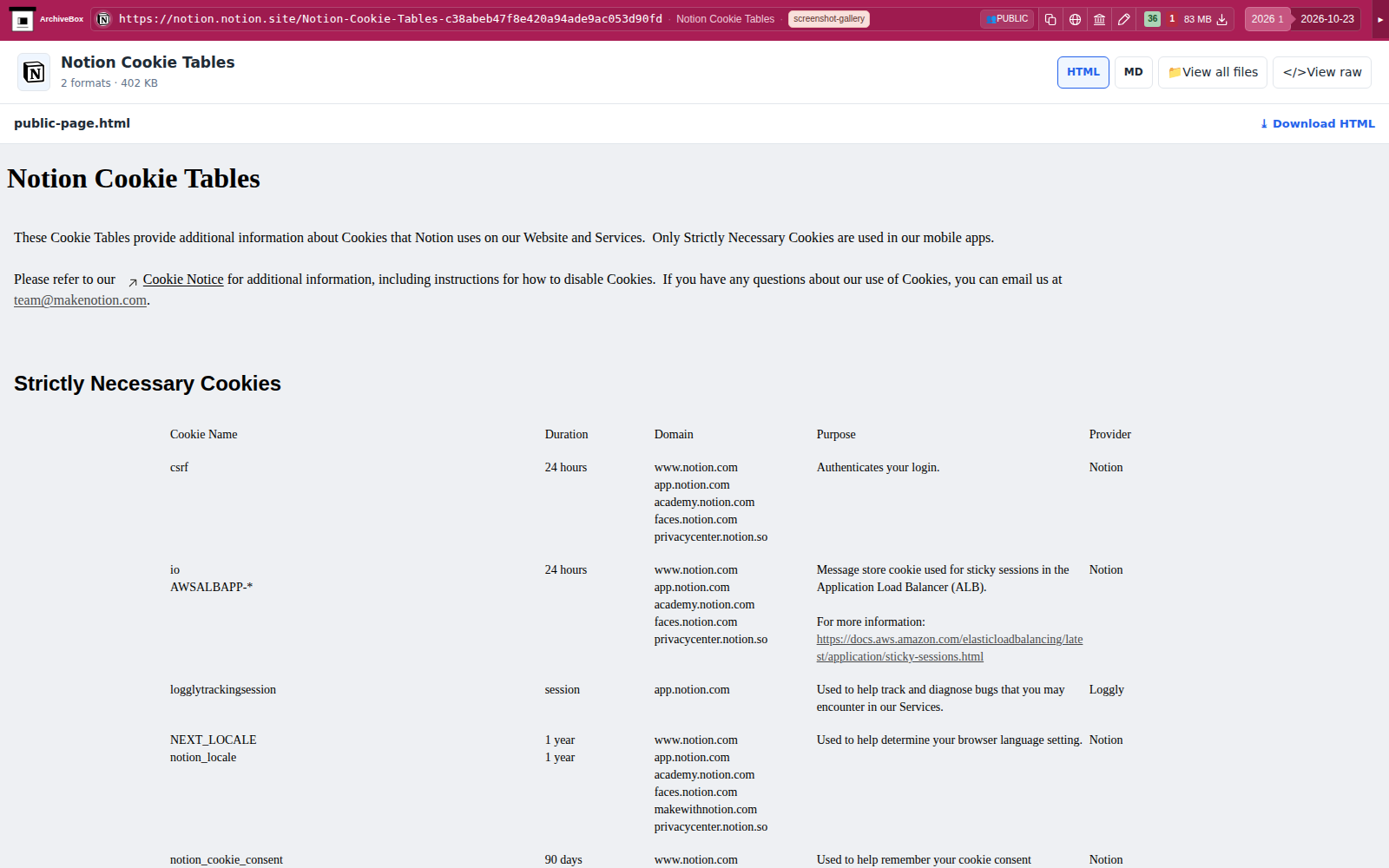Viewport: 1389px width, 868px height.
Task: Click the 'Cookie Name' column header
Action: click(203, 434)
